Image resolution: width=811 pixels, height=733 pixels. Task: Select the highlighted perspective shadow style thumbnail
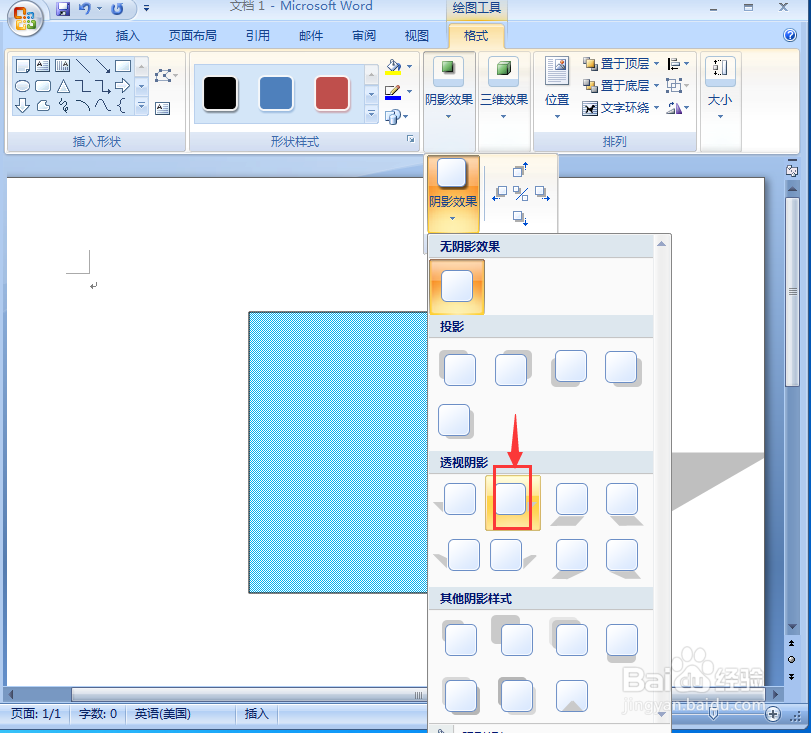pyautogui.click(x=513, y=503)
